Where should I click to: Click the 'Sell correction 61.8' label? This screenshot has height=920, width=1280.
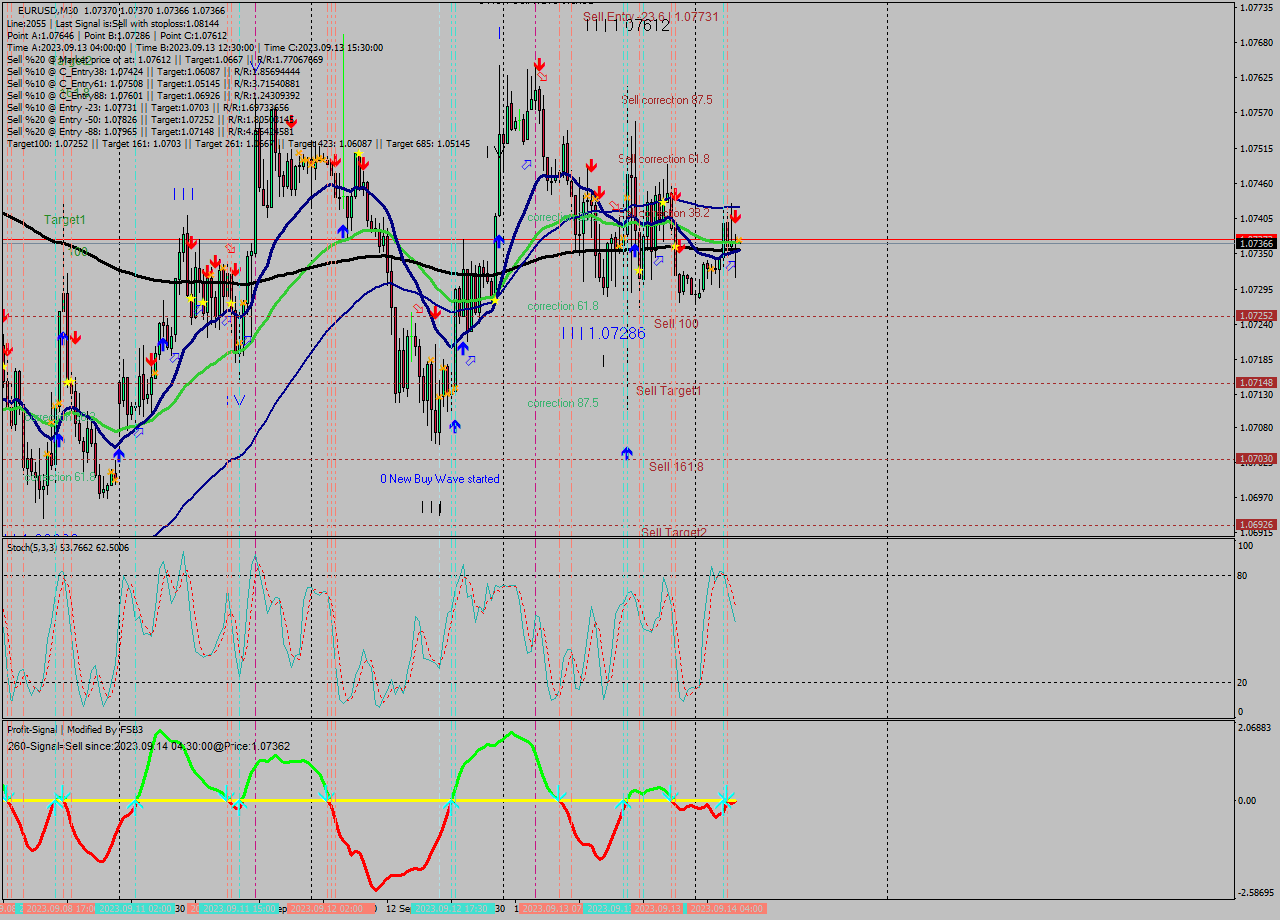tap(664, 159)
